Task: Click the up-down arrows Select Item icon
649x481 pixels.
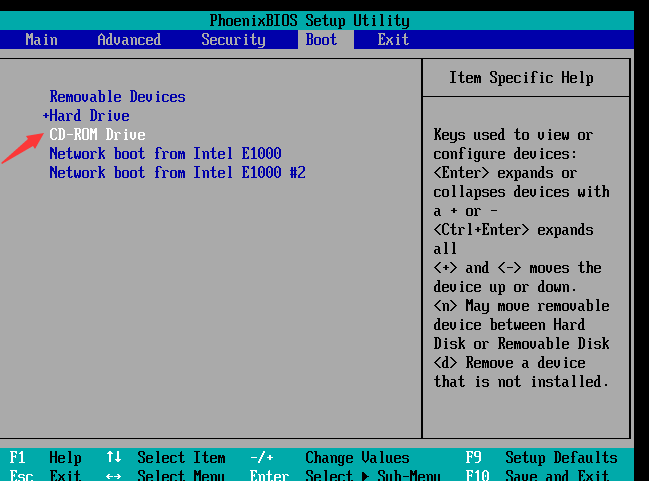Action: 113,457
